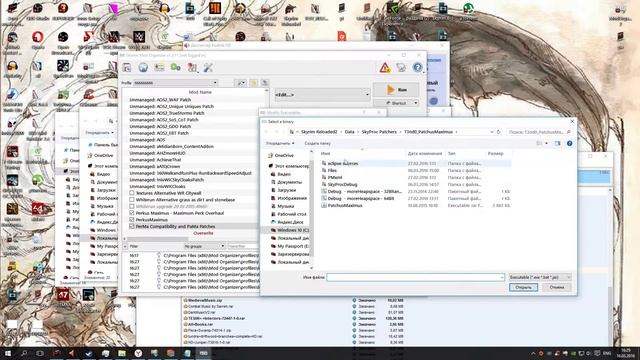Click the Имя файла input field
Screen dimensions: 640x360
416,277
